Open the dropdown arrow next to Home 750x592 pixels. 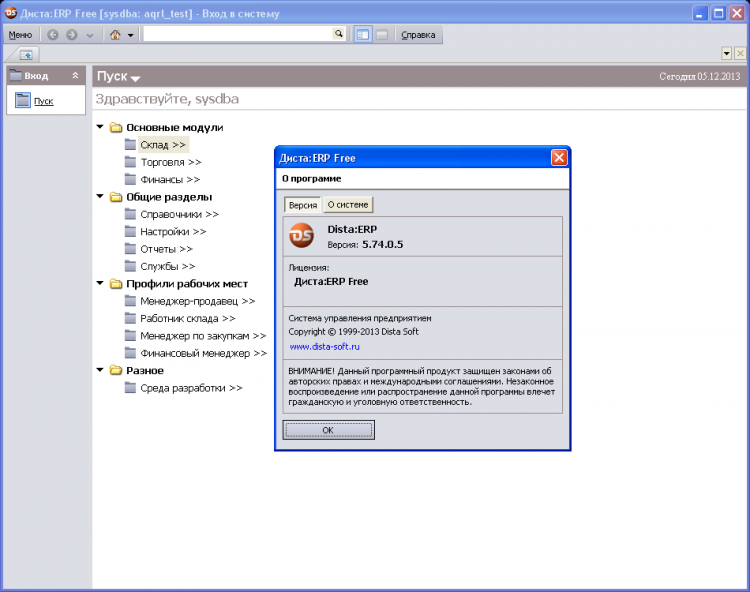[131, 35]
